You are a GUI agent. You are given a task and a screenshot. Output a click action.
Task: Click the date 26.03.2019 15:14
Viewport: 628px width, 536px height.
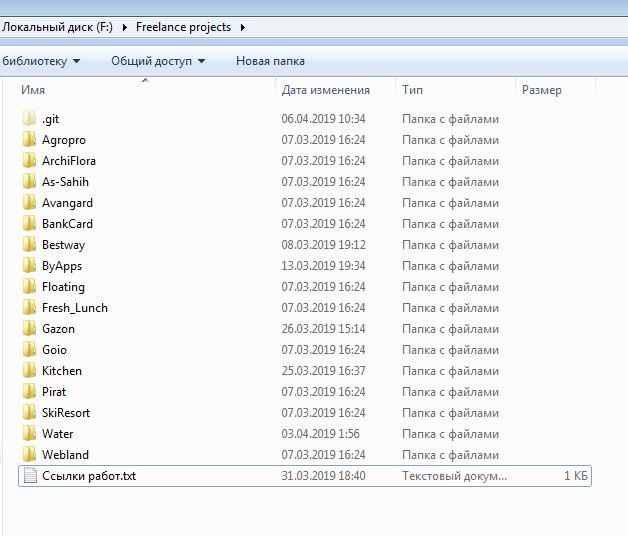pyautogui.click(x=324, y=328)
